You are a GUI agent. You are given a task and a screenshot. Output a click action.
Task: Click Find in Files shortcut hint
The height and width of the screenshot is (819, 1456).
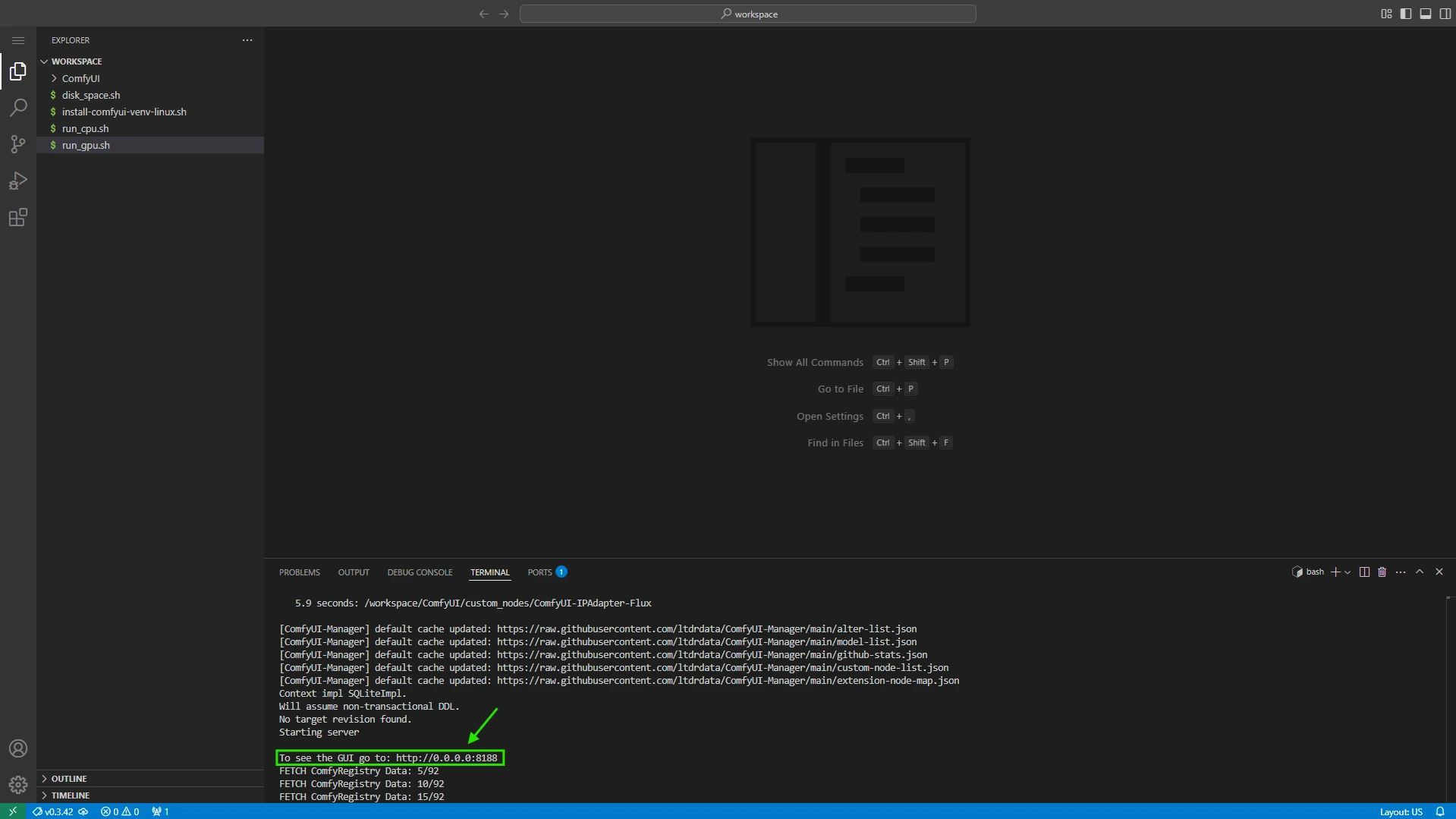pyautogui.click(x=880, y=443)
